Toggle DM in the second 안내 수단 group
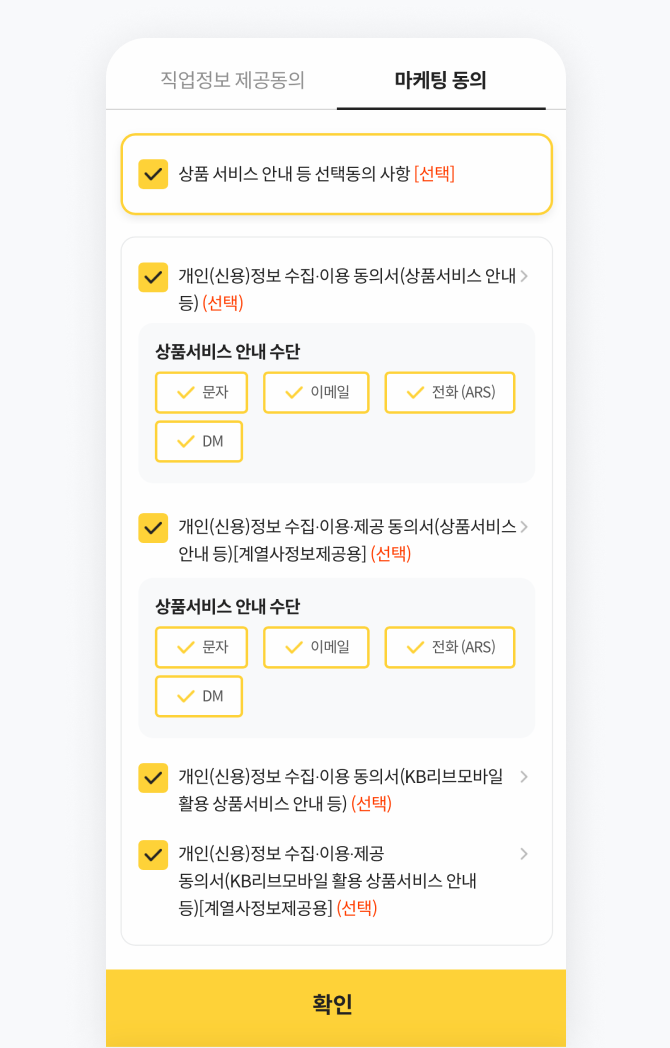Viewport: 670px width, 1048px height. (199, 696)
